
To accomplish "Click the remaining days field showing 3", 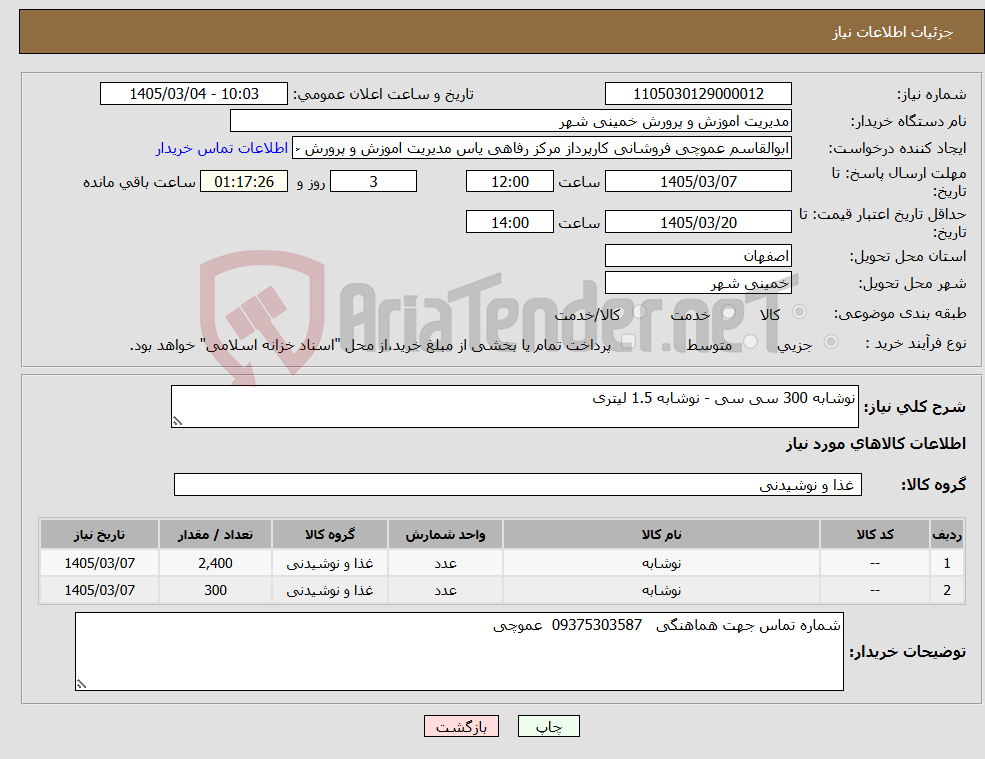I will 373,182.
